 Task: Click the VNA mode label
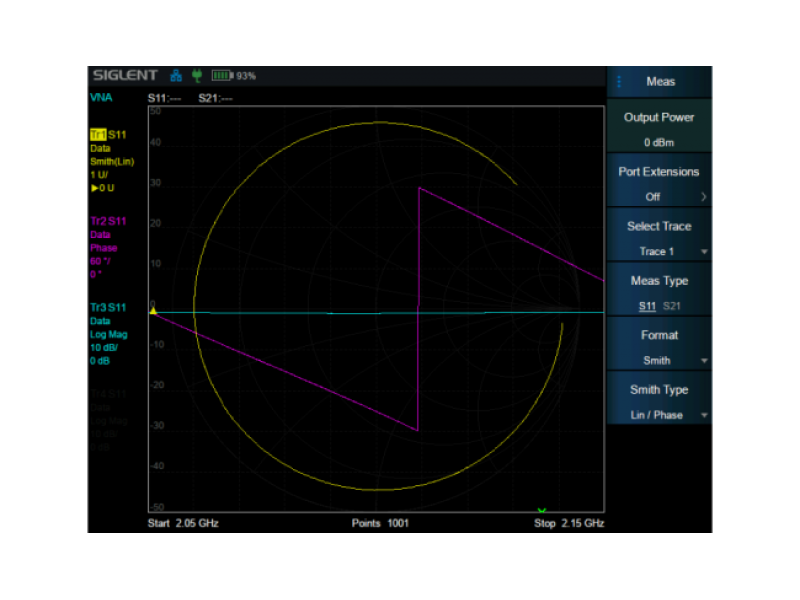[x=101, y=97]
